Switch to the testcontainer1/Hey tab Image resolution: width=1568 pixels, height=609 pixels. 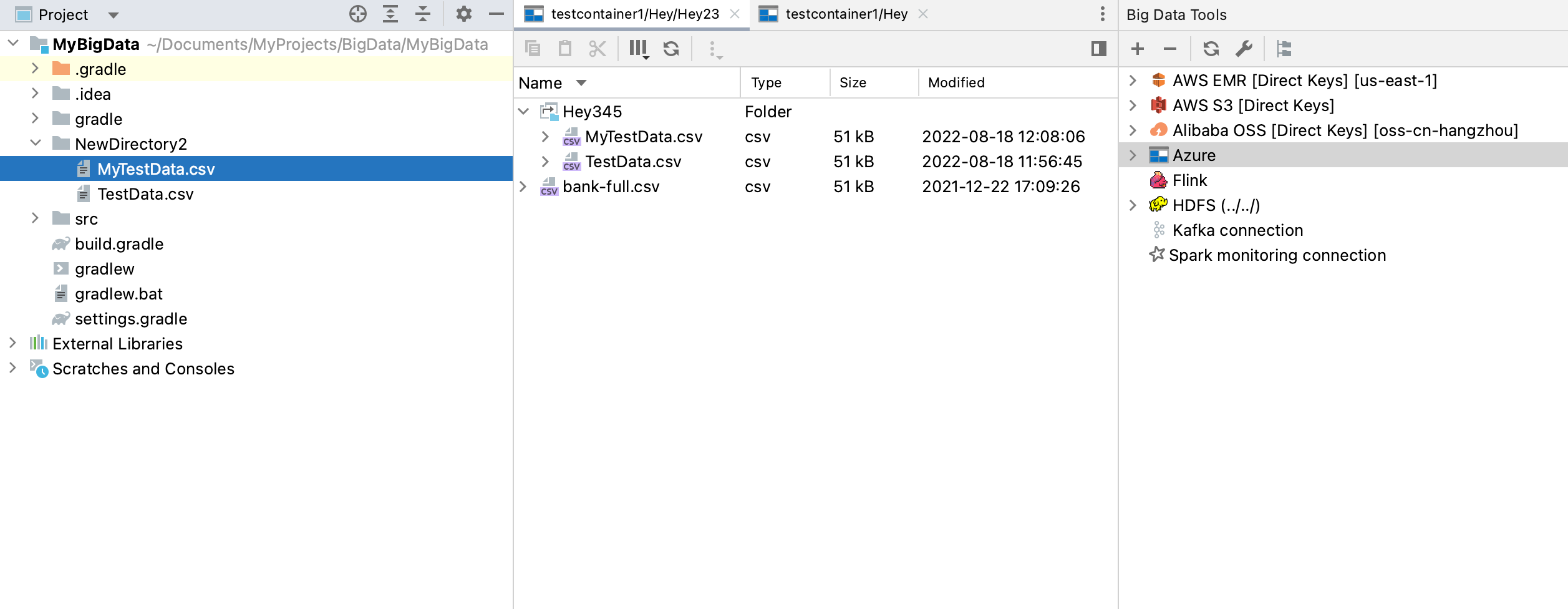click(x=846, y=14)
